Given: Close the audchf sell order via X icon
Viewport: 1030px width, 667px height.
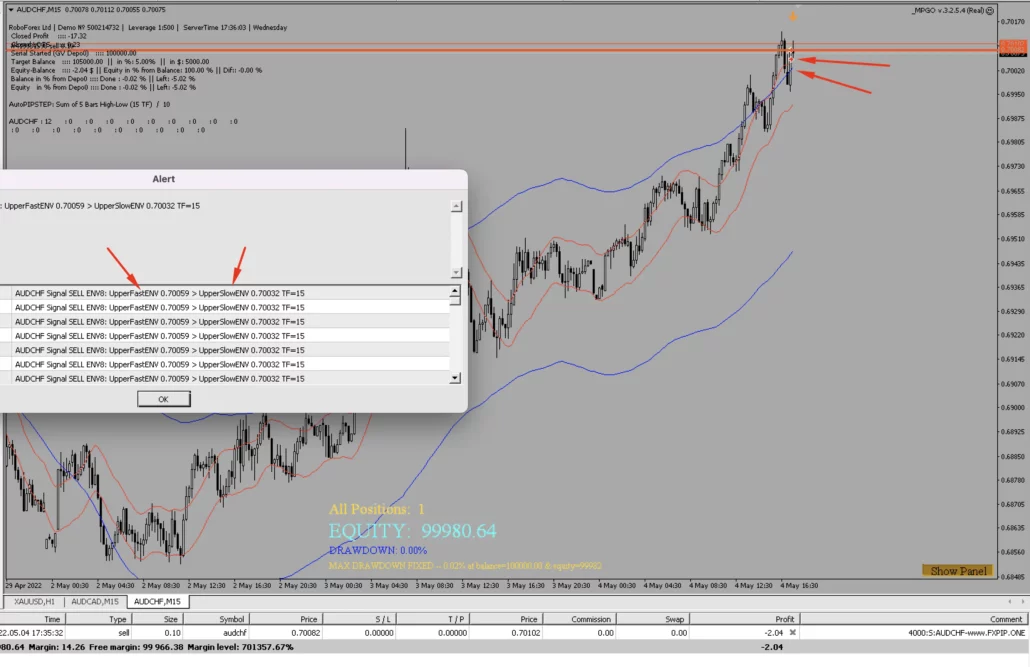Looking at the screenshot, I should [792, 633].
